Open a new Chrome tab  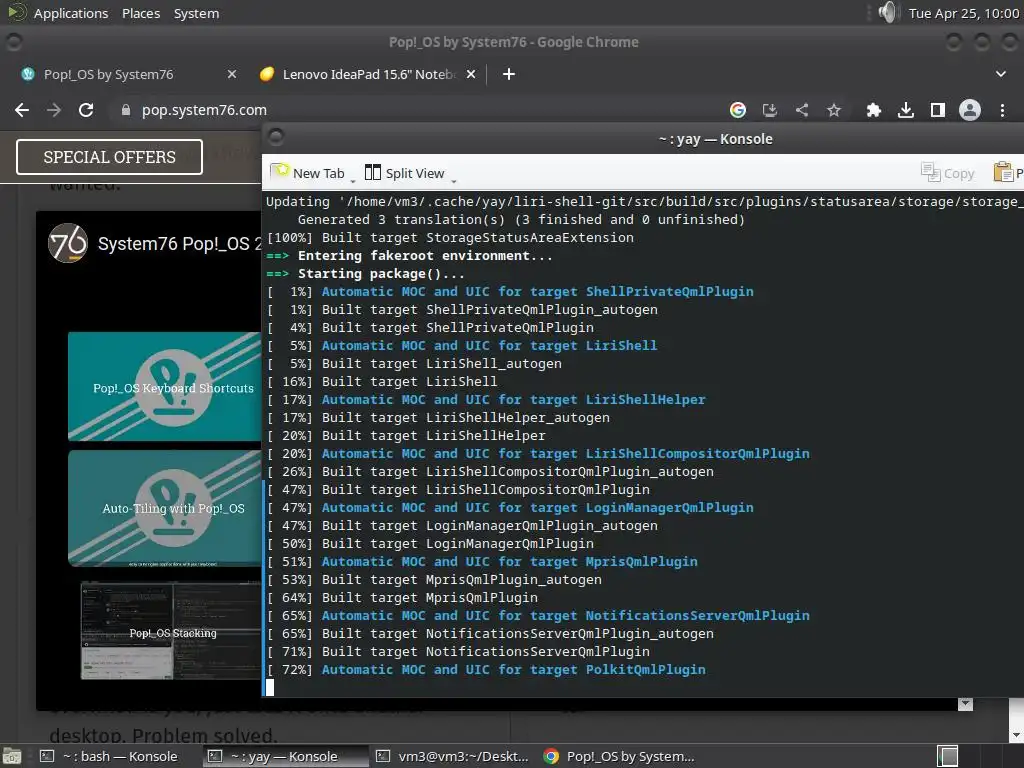click(509, 74)
